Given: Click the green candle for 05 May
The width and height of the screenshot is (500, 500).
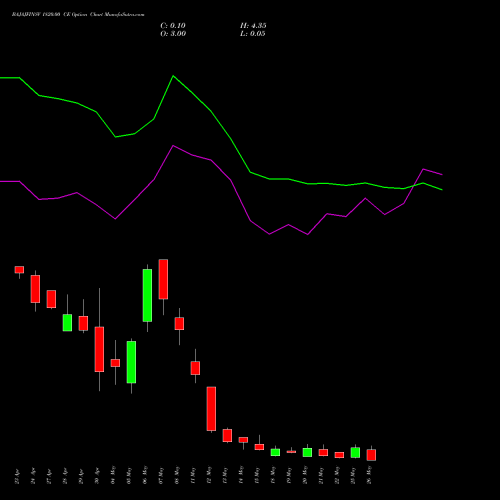Looking at the screenshot, I should (x=131, y=362).
